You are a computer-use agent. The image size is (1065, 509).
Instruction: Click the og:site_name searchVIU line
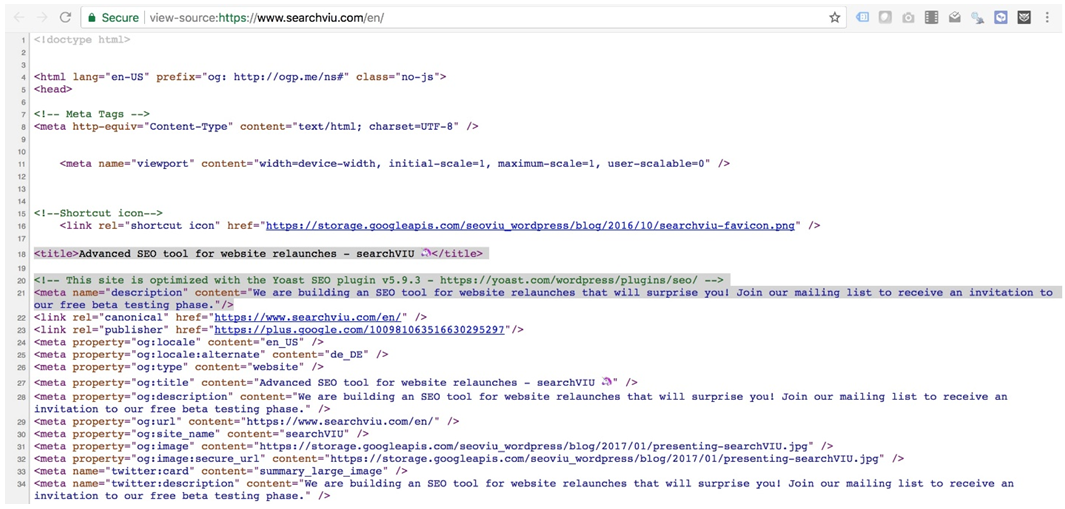[x=202, y=434]
